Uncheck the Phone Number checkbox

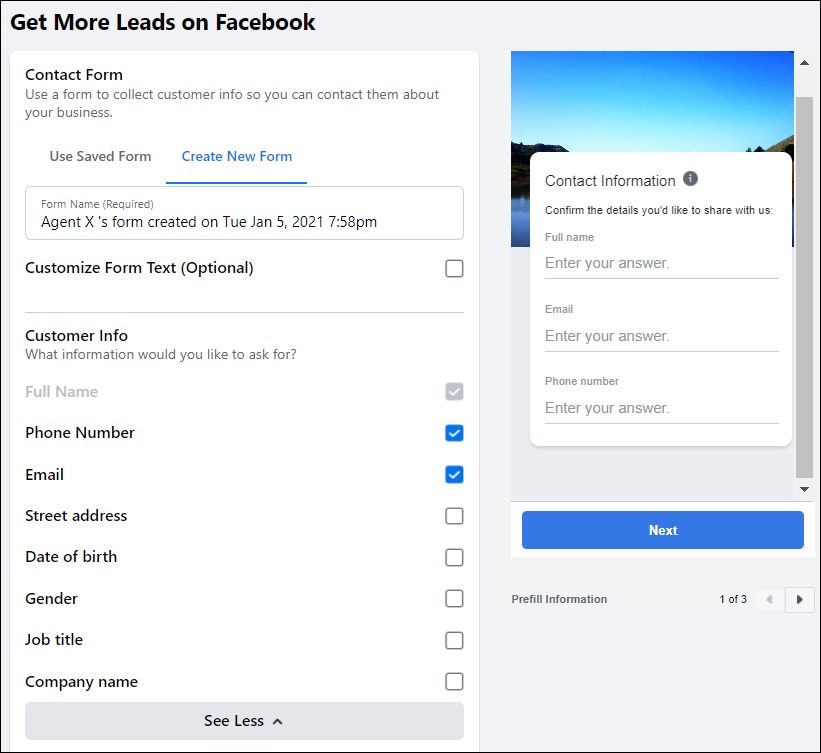(x=454, y=433)
